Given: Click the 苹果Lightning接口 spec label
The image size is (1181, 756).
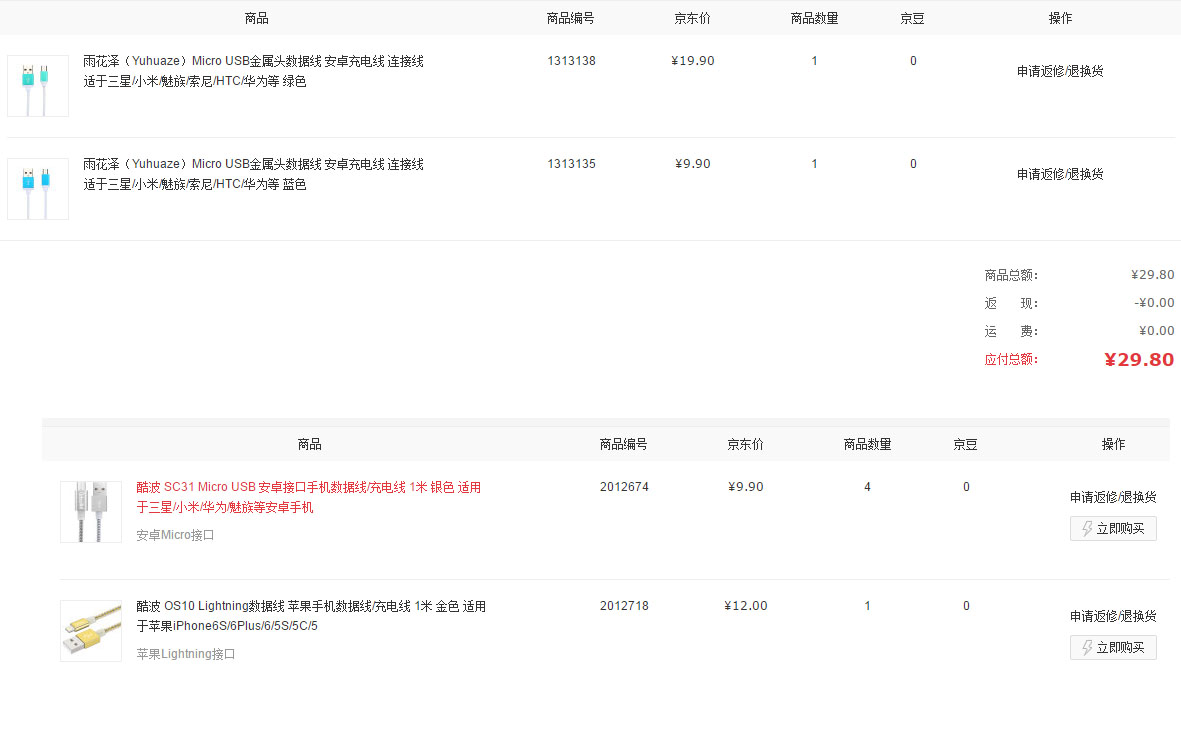Looking at the screenshot, I should click(x=185, y=654).
